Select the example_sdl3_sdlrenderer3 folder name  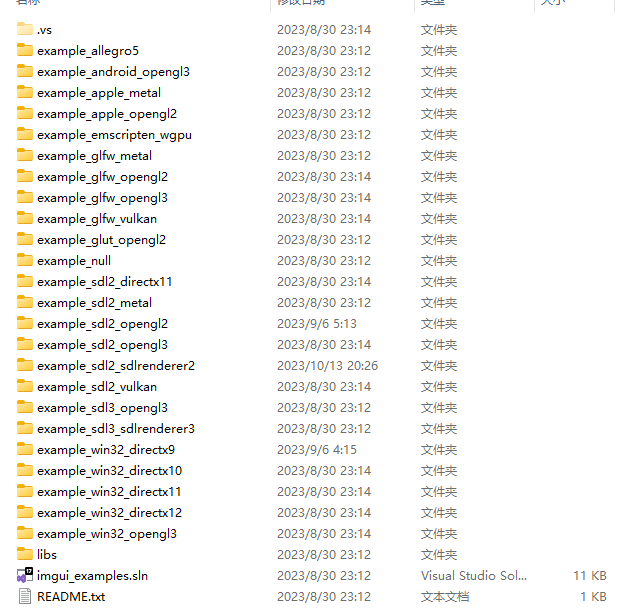(x=116, y=428)
